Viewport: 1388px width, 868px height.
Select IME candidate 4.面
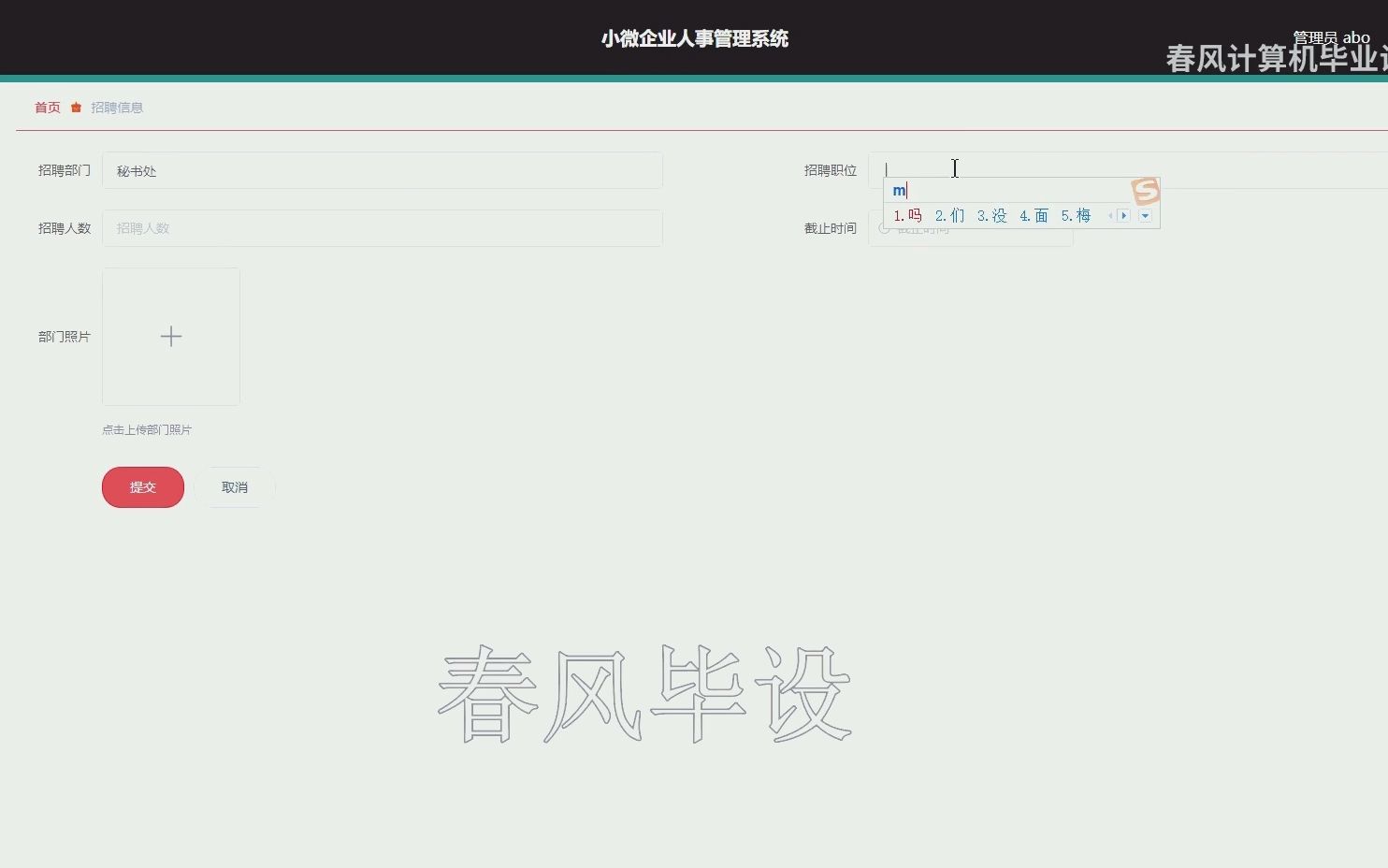(x=1034, y=216)
